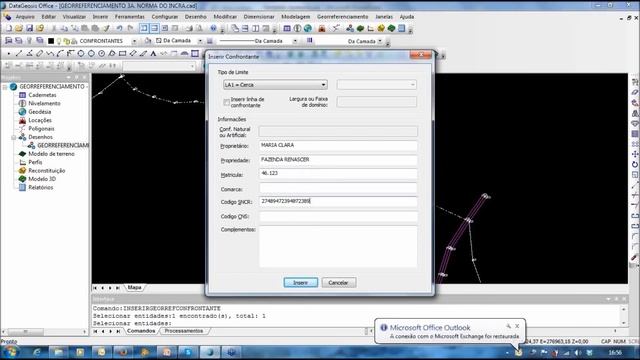The width and height of the screenshot is (640, 360).
Task: Select the Text tool letter A
Action: (153, 53)
